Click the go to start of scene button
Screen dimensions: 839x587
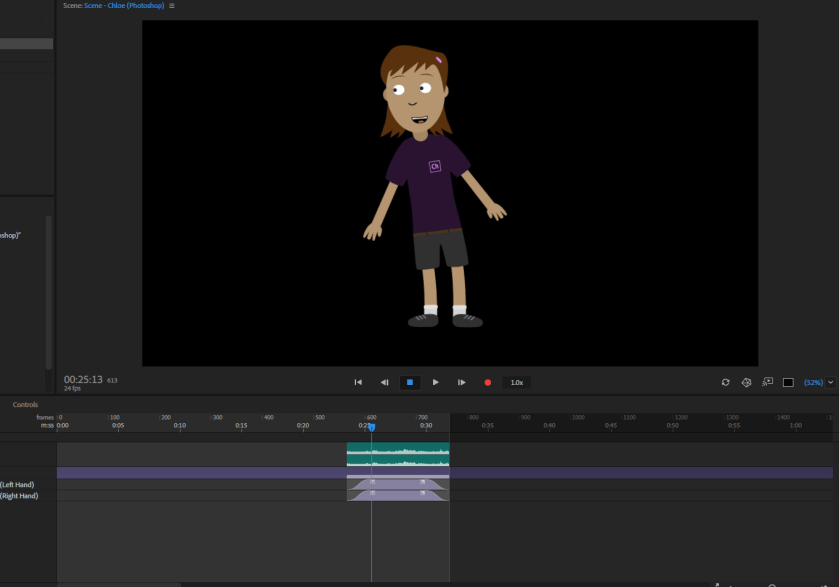point(358,382)
